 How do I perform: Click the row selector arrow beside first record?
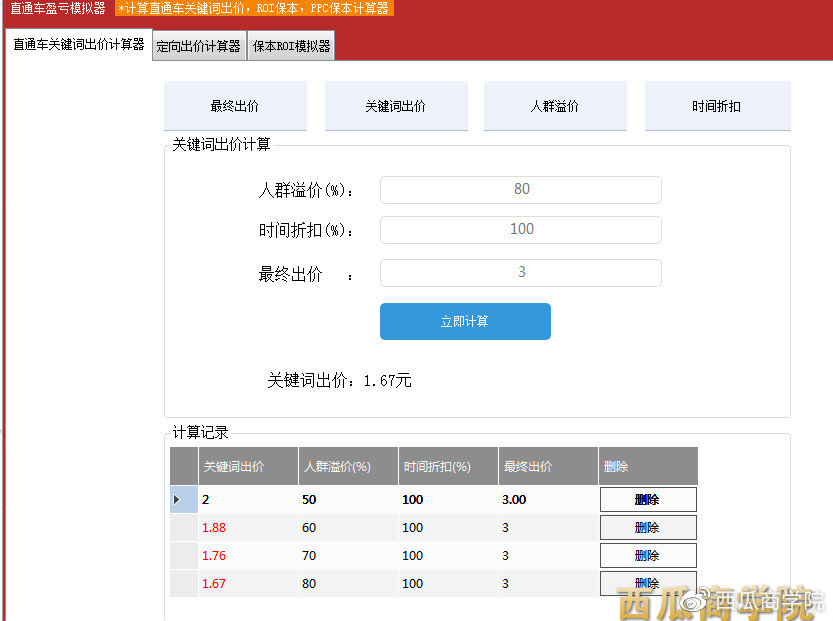pos(182,498)
